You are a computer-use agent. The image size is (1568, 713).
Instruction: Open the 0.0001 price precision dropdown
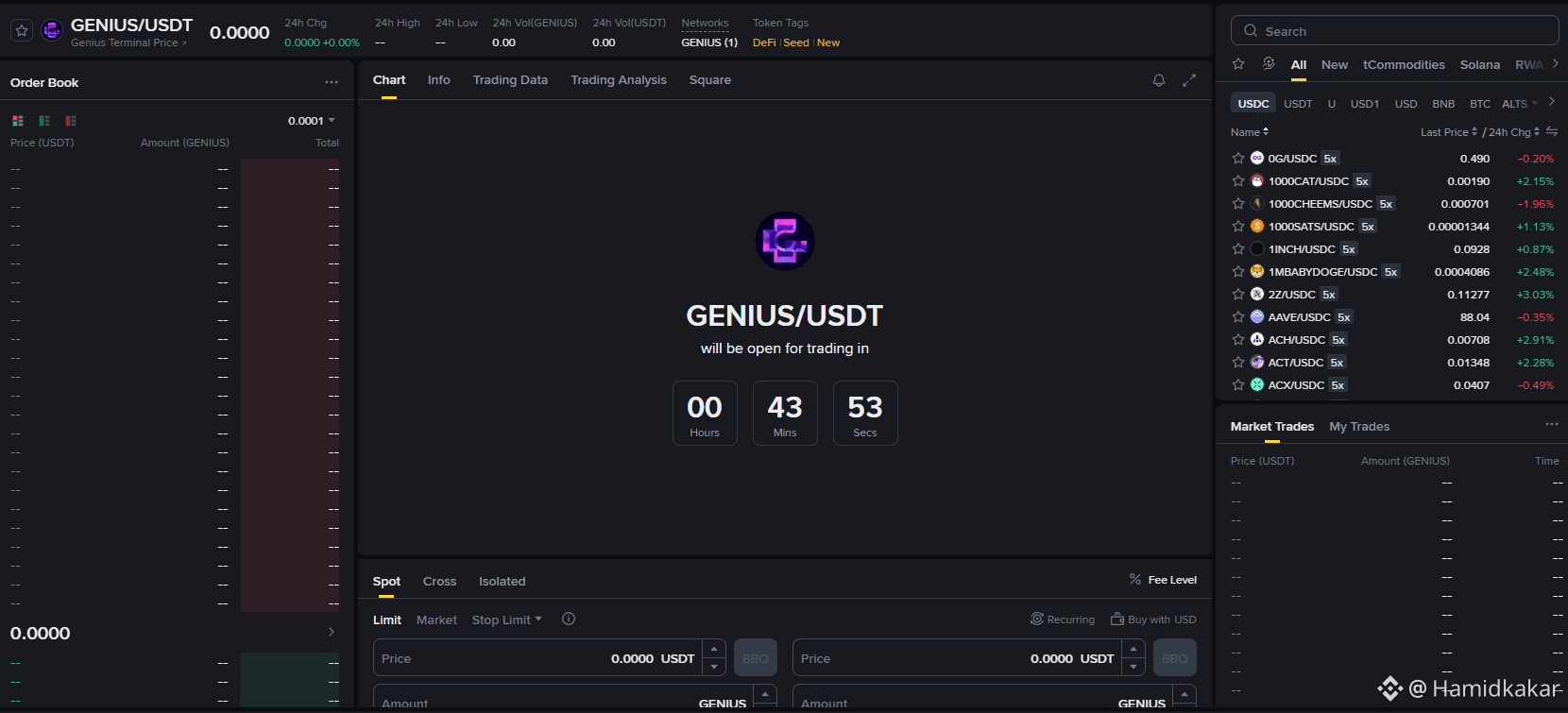click(x=312, y=121)
